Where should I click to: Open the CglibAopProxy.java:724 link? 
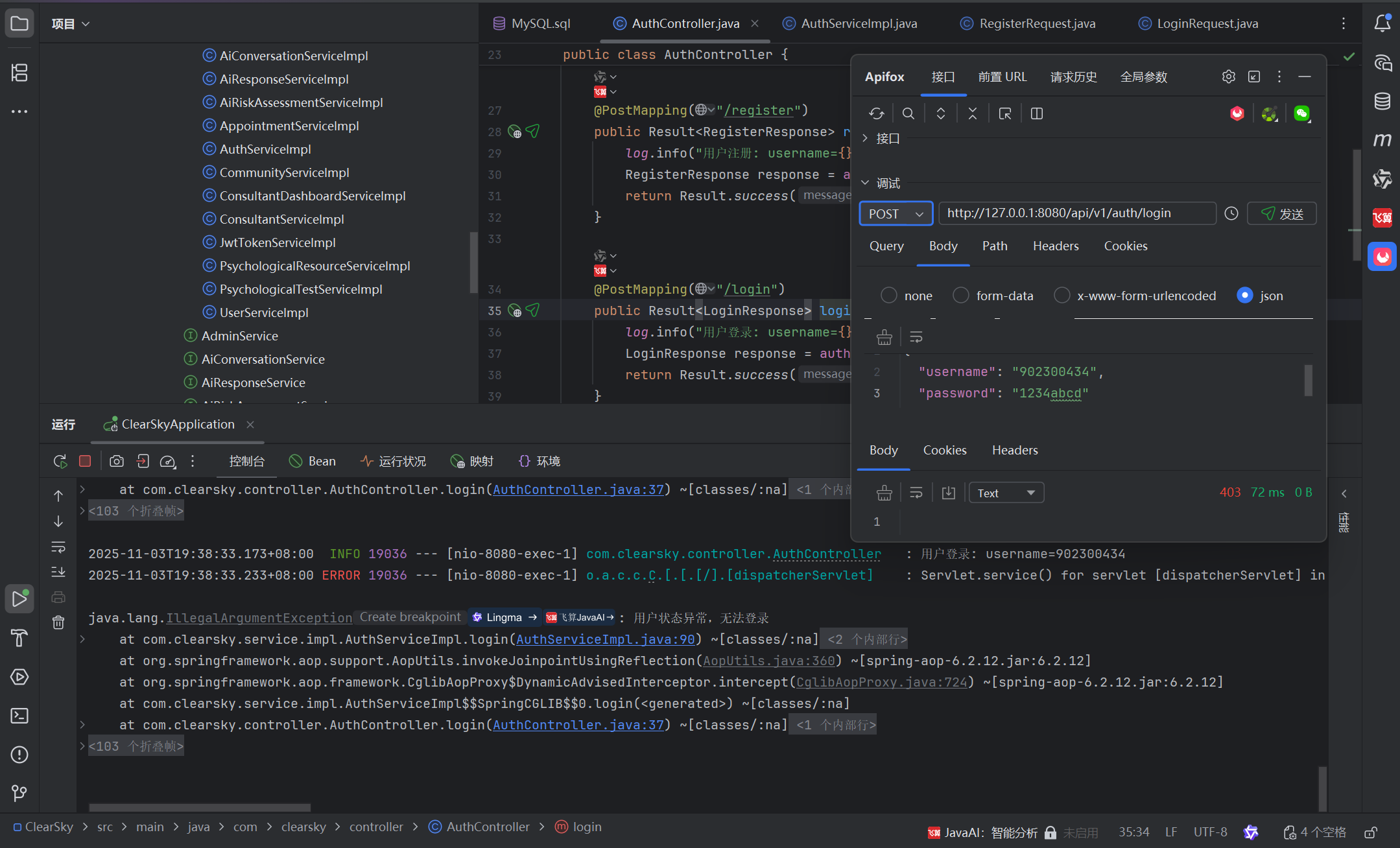pyautogui.click(x=882, y=682)
